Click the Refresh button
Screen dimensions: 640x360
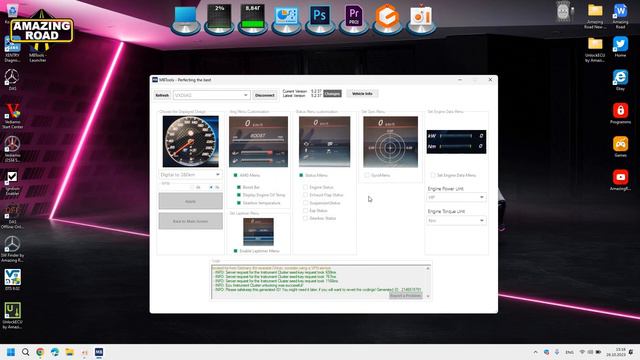[162, 95]
